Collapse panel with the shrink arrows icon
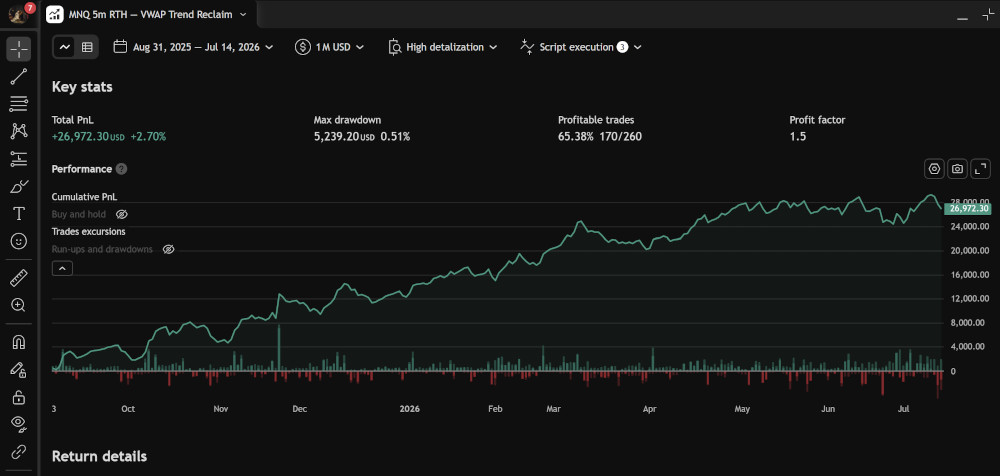1000x476 pixels. (x=988, y=15)
